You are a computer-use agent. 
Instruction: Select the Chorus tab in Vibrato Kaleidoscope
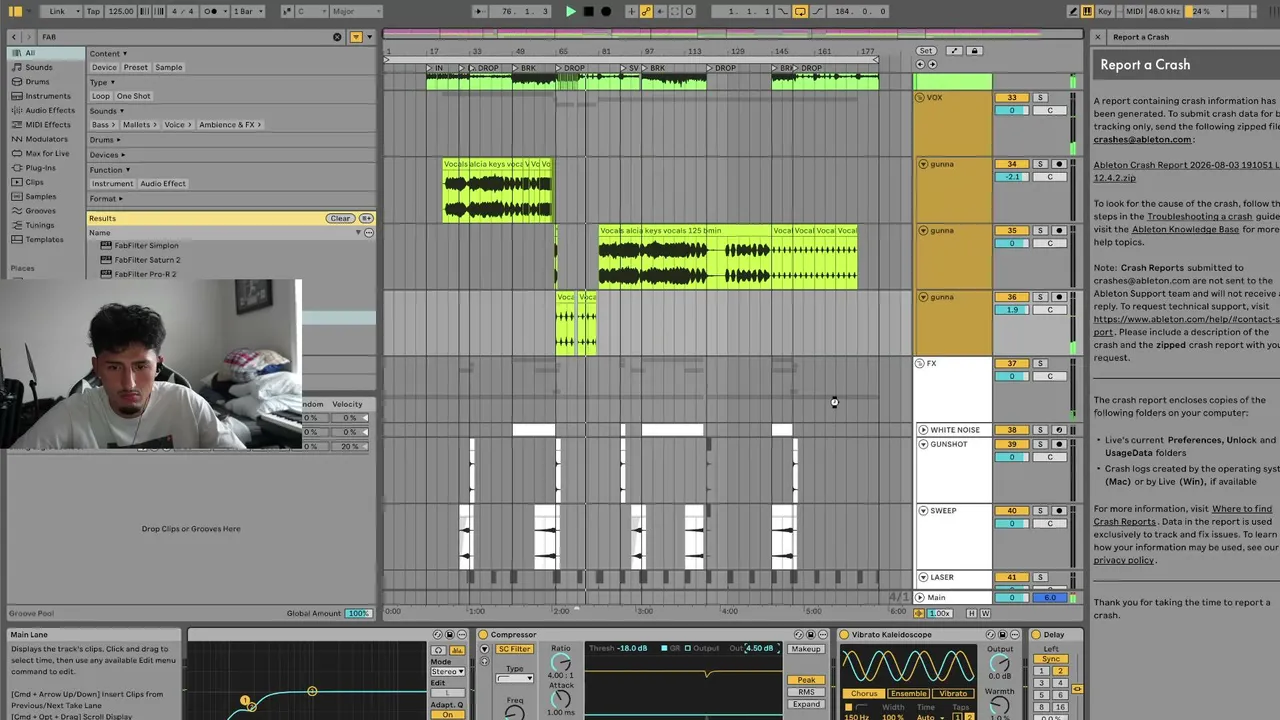[x=864, y=694]
